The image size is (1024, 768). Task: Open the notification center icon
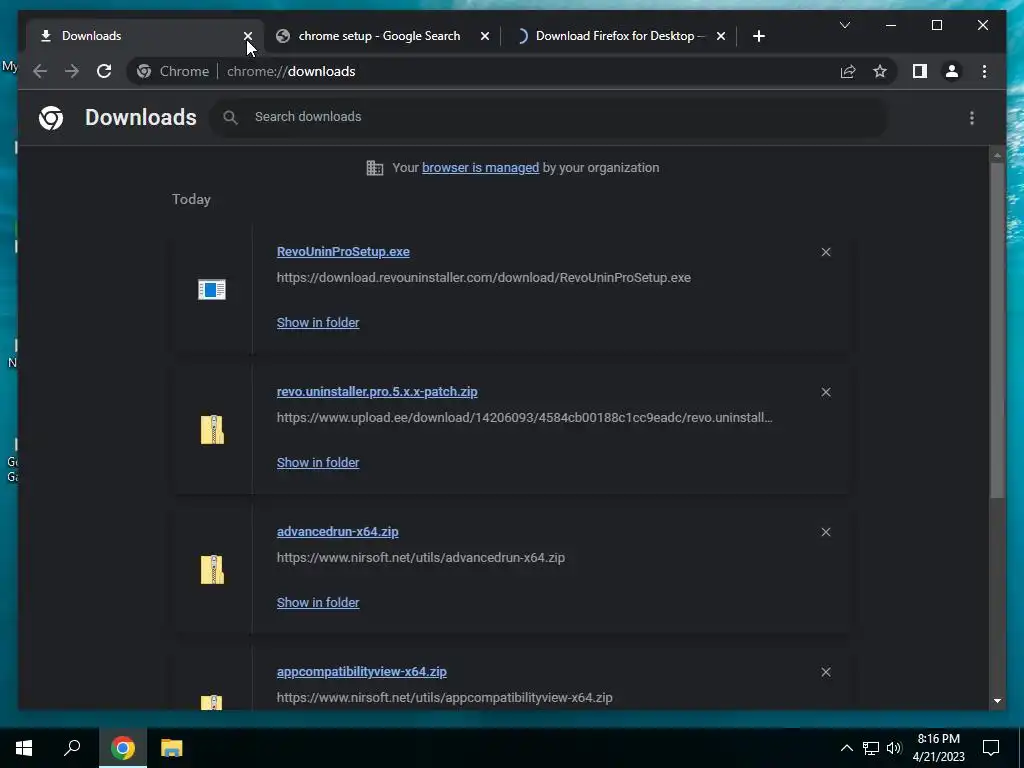tap(991, 748)
